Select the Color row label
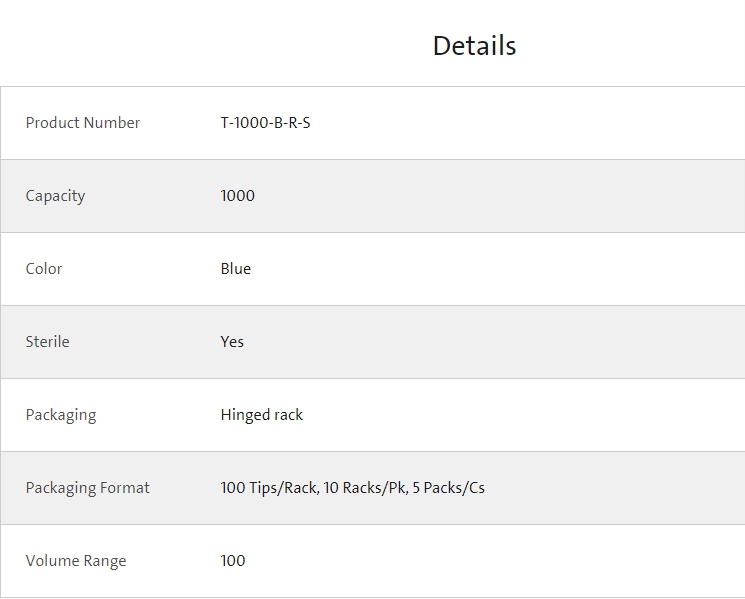 [x=44, y=269]
